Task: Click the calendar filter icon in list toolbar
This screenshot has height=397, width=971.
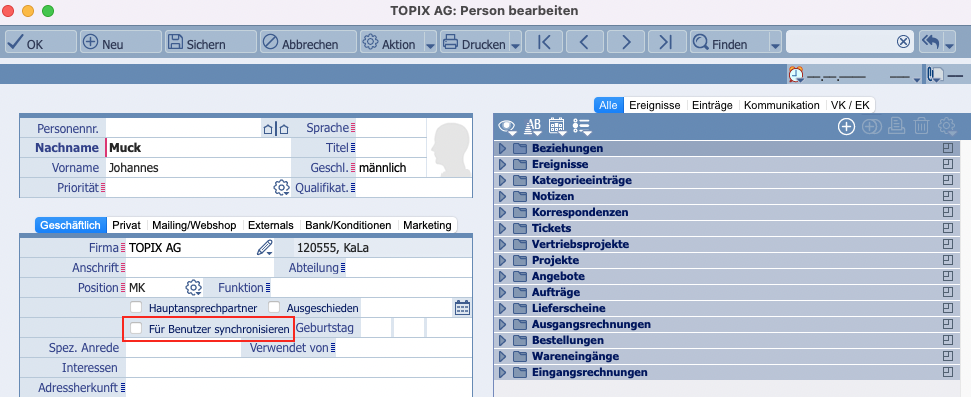Action: tap(557, 126)
